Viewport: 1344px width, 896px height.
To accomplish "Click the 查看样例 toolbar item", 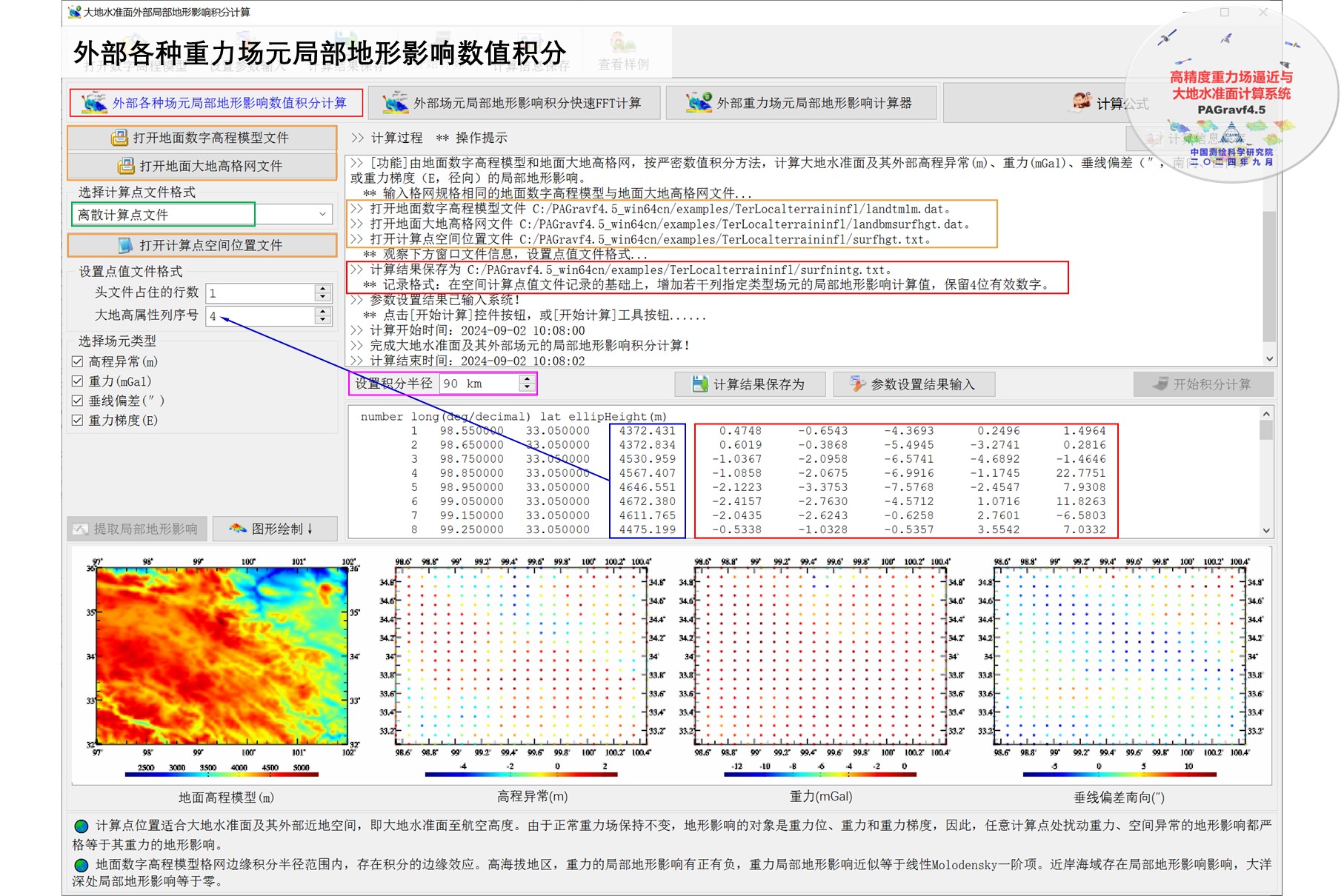I will coord(623,52).
